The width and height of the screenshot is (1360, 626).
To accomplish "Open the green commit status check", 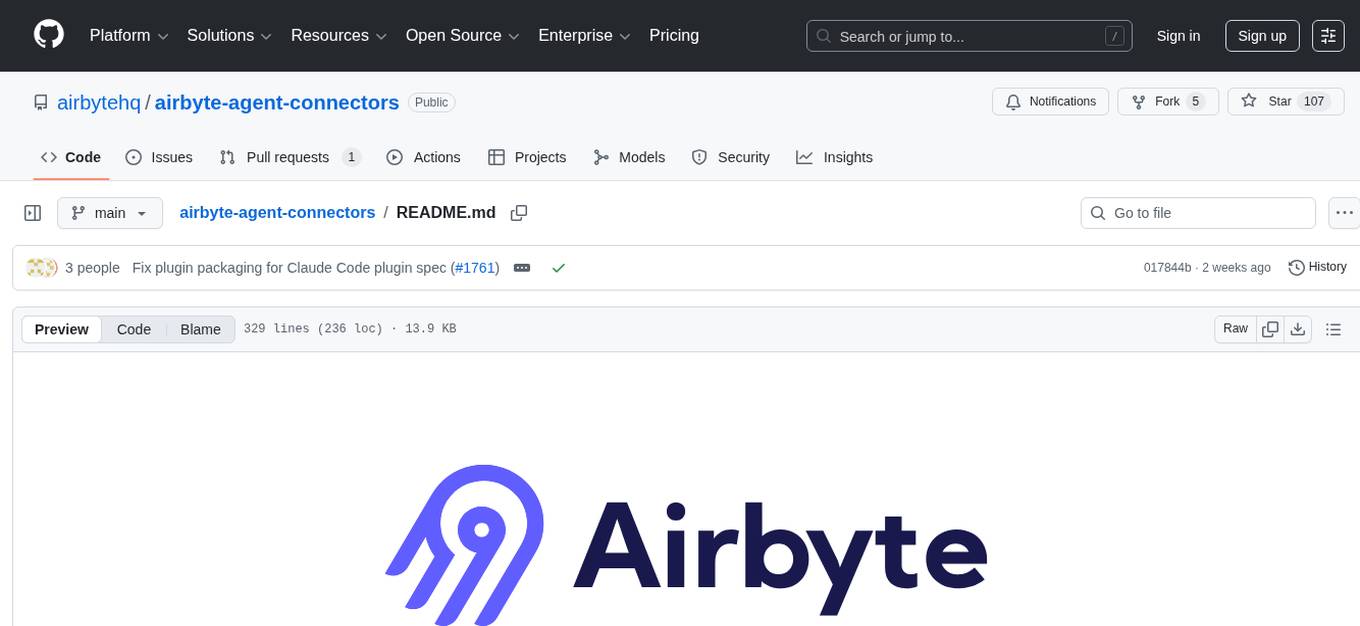I will tap(558, 268).
